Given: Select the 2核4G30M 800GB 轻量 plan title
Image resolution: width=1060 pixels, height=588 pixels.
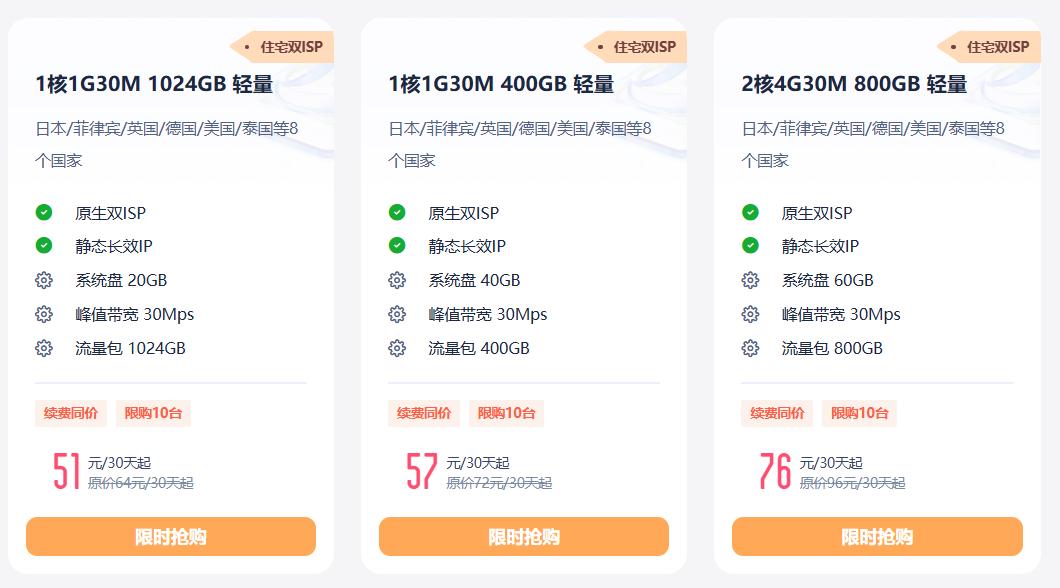Looking at the screenshot, I should (x=854, y=85).
